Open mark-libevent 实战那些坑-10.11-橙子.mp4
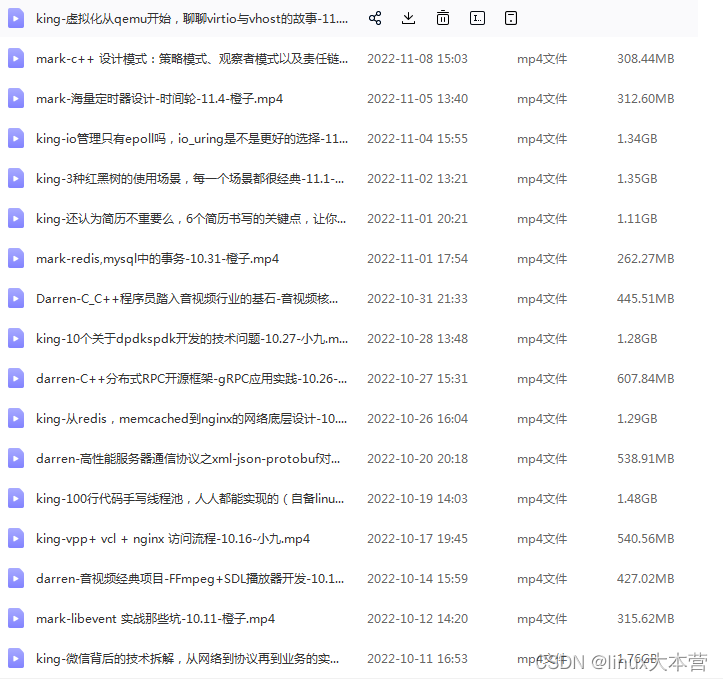The height and width of the screenshot is (681, 723). [x=155, y=618]
